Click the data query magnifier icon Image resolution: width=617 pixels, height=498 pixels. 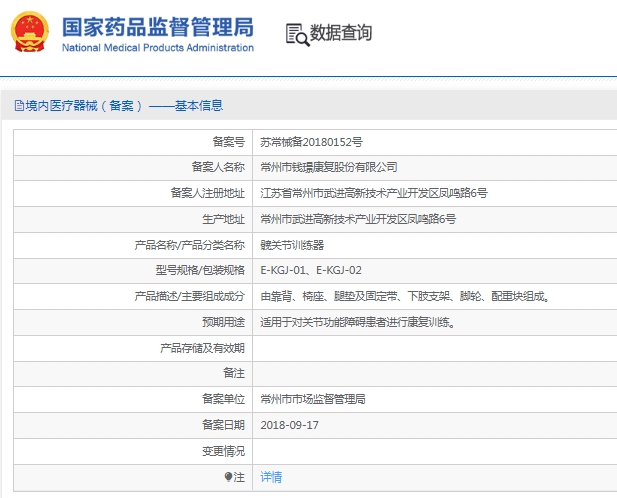click(297, 35)
